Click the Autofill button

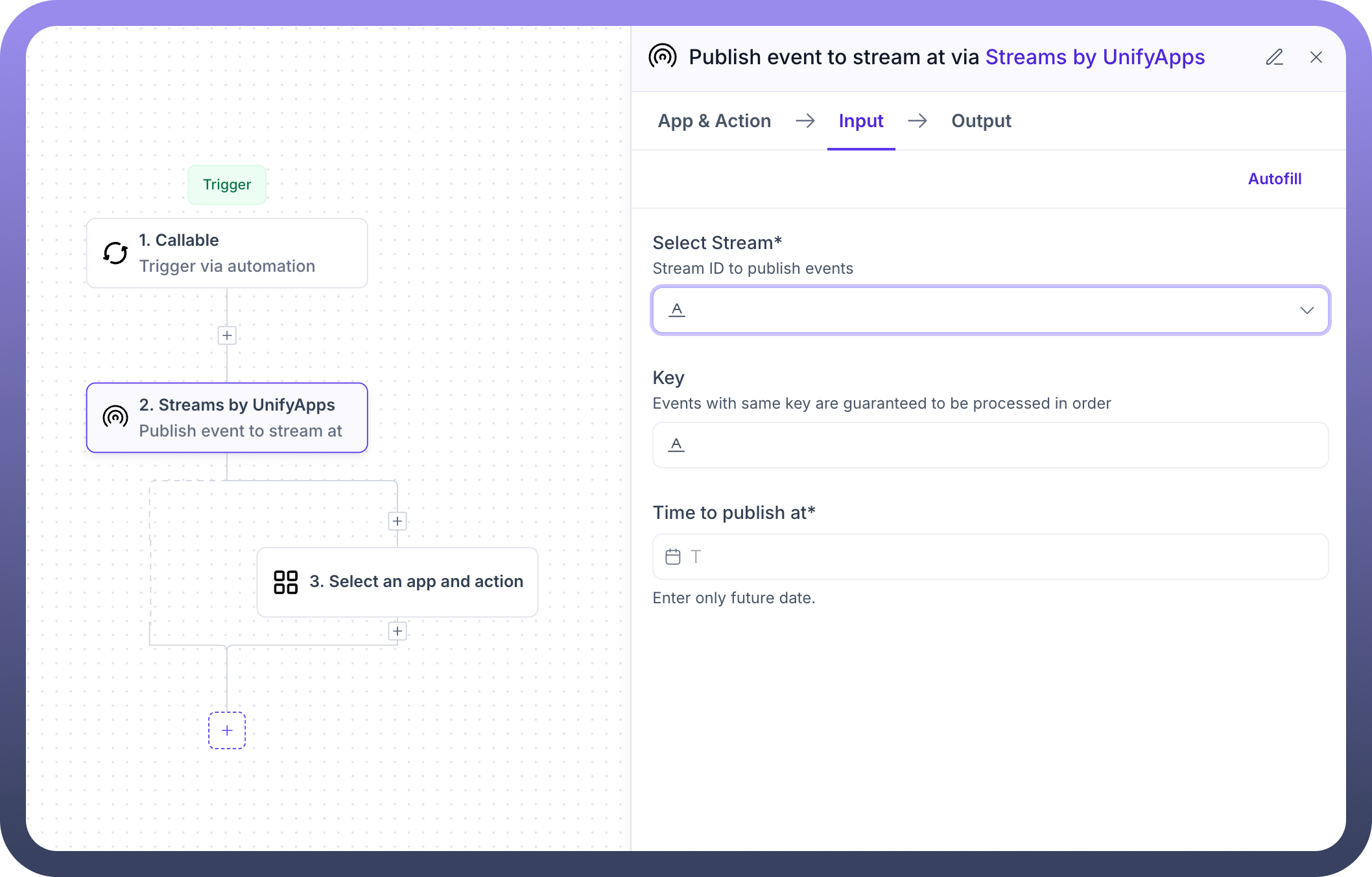(x=1274, y=178)
